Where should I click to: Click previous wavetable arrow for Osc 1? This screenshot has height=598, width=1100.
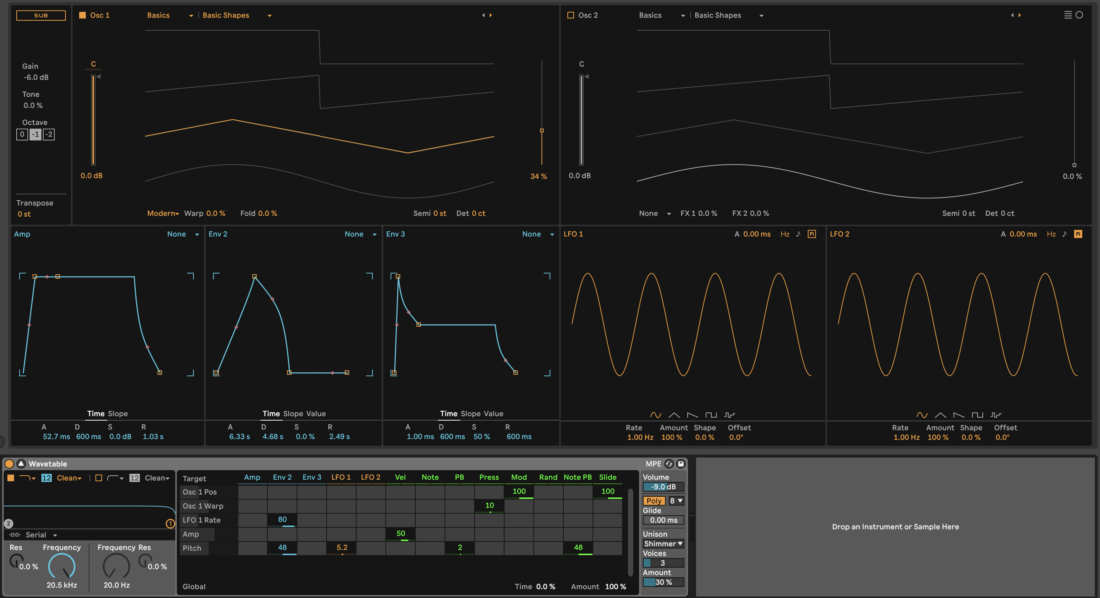(x=483, y=15)
